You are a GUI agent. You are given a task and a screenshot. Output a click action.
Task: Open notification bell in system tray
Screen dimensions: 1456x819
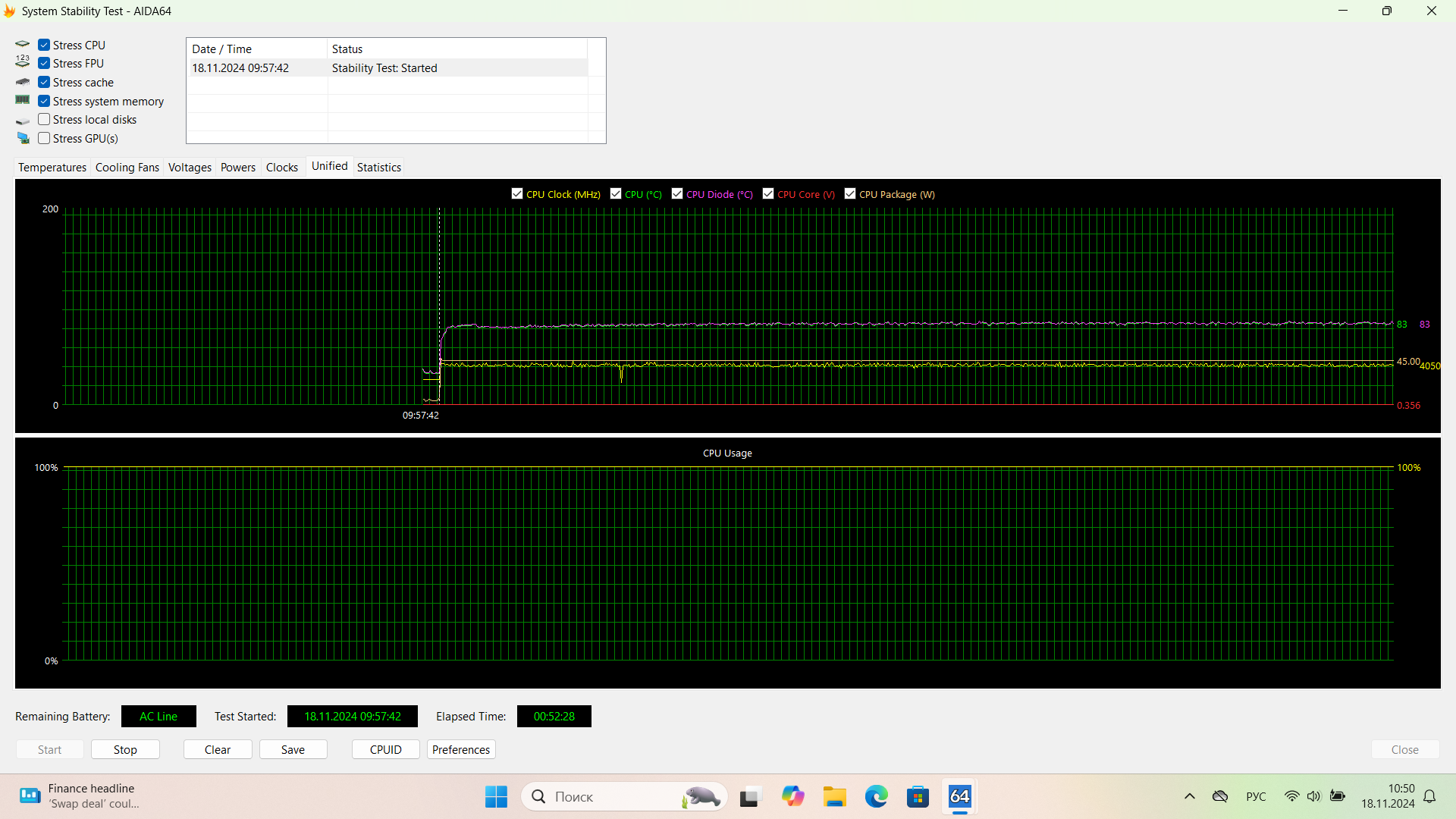[1429, 796]
